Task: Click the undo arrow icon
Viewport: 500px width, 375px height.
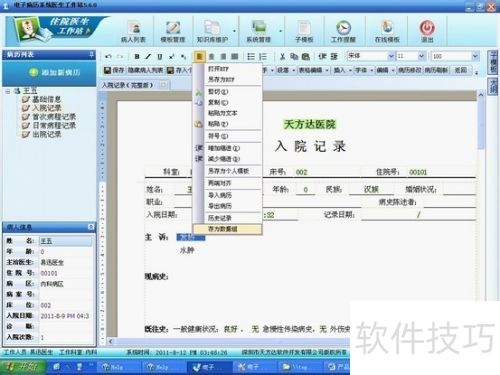Action: (108, 57)
